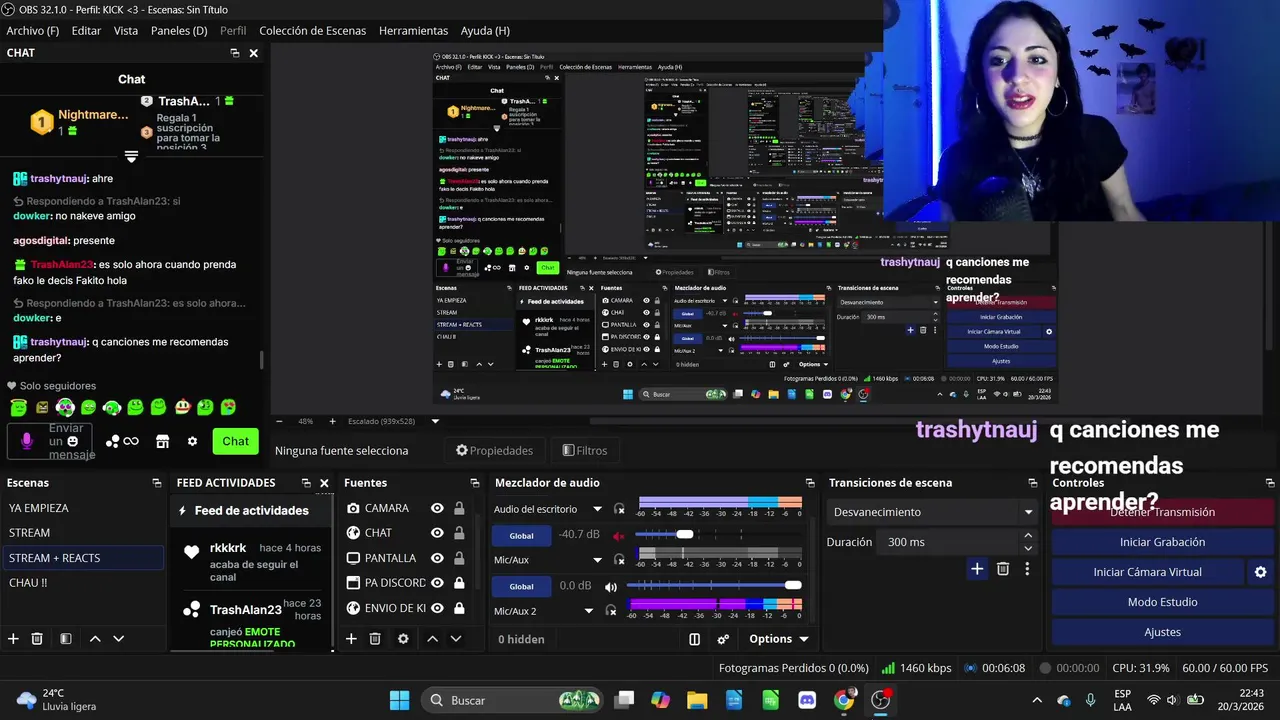Click Iniciar Grabación button
This screenshot has height=720, width=1280.
[1162, 542]
